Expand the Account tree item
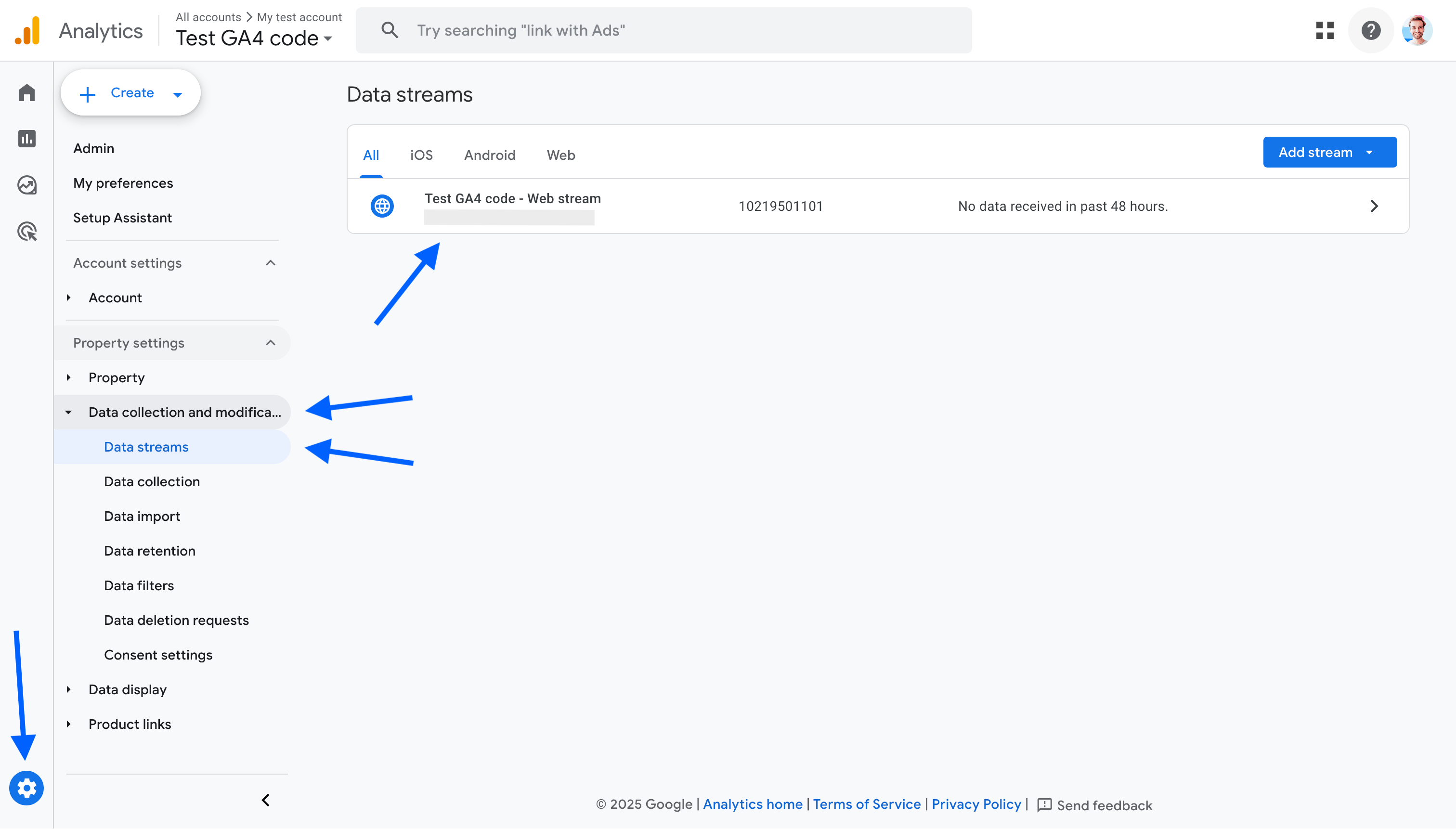Image resolution: width=1456 pixels, height=829 pixels. coord(68,297)
